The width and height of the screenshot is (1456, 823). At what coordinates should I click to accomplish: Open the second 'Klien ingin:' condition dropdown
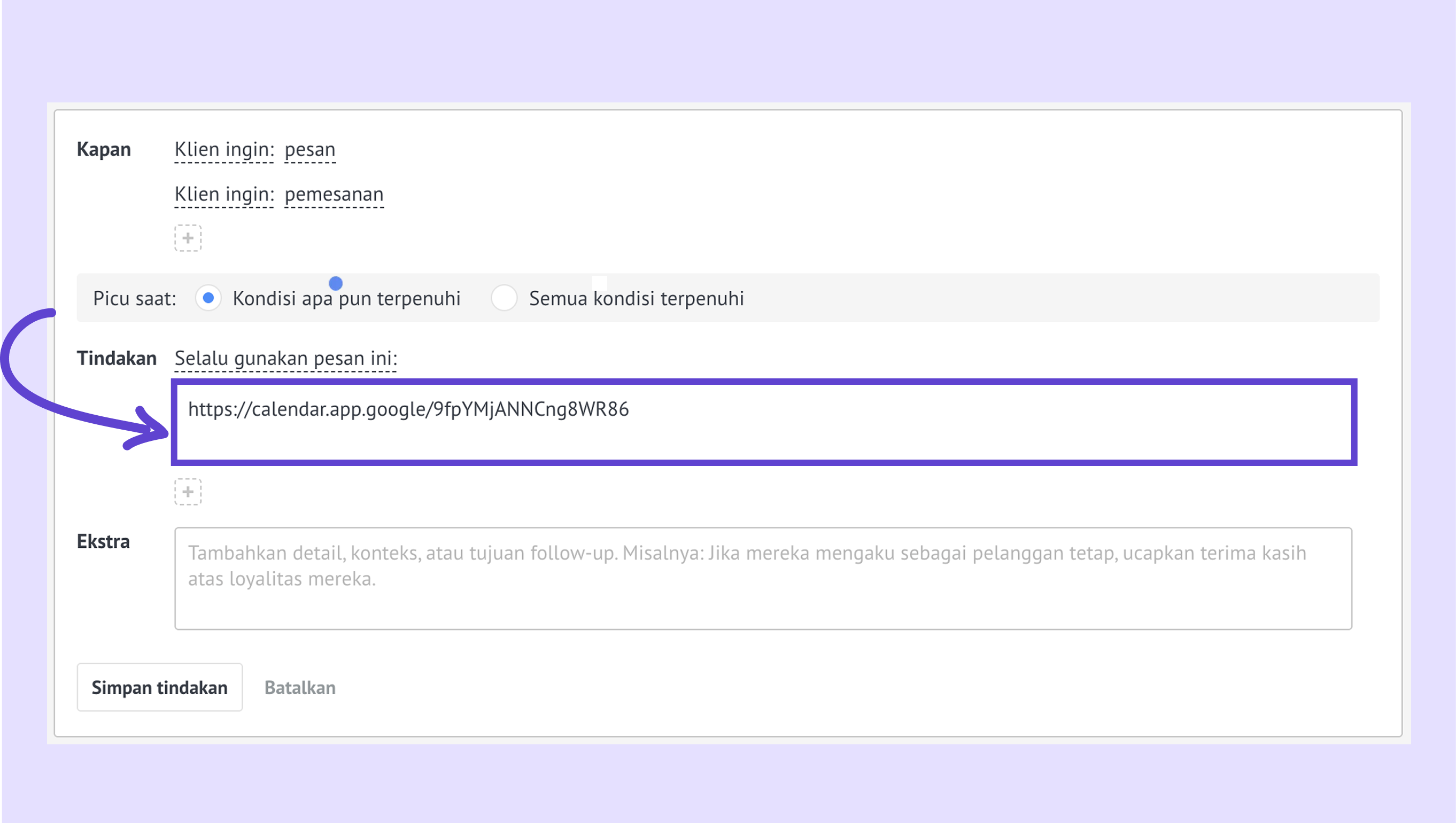click(x=224, y=195)
